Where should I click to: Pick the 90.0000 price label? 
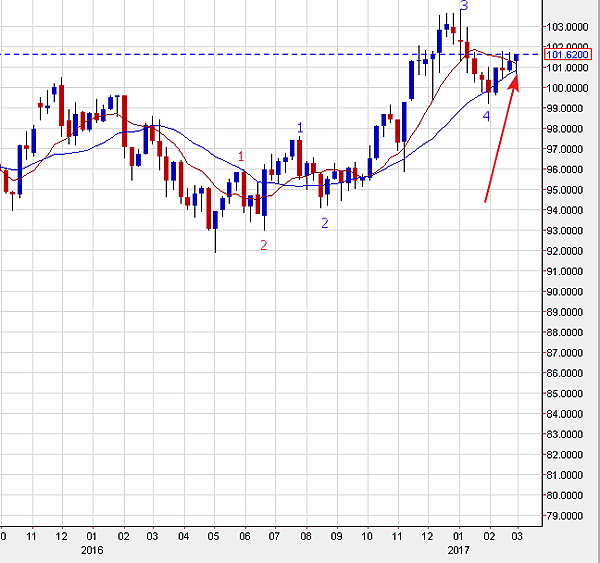(x=567, y=292)
